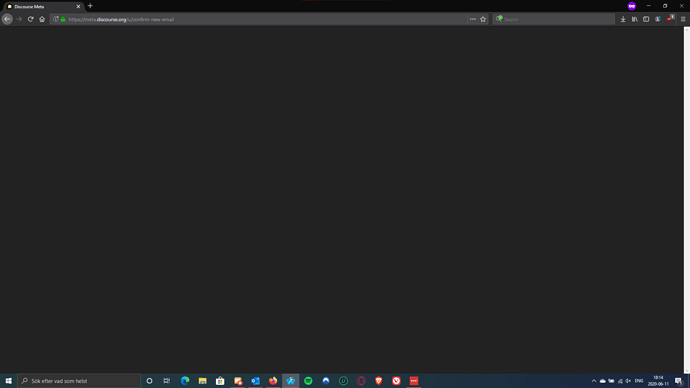690x388 pixels.
Task: Open the downloads panel
Action: tap(623, 19)
